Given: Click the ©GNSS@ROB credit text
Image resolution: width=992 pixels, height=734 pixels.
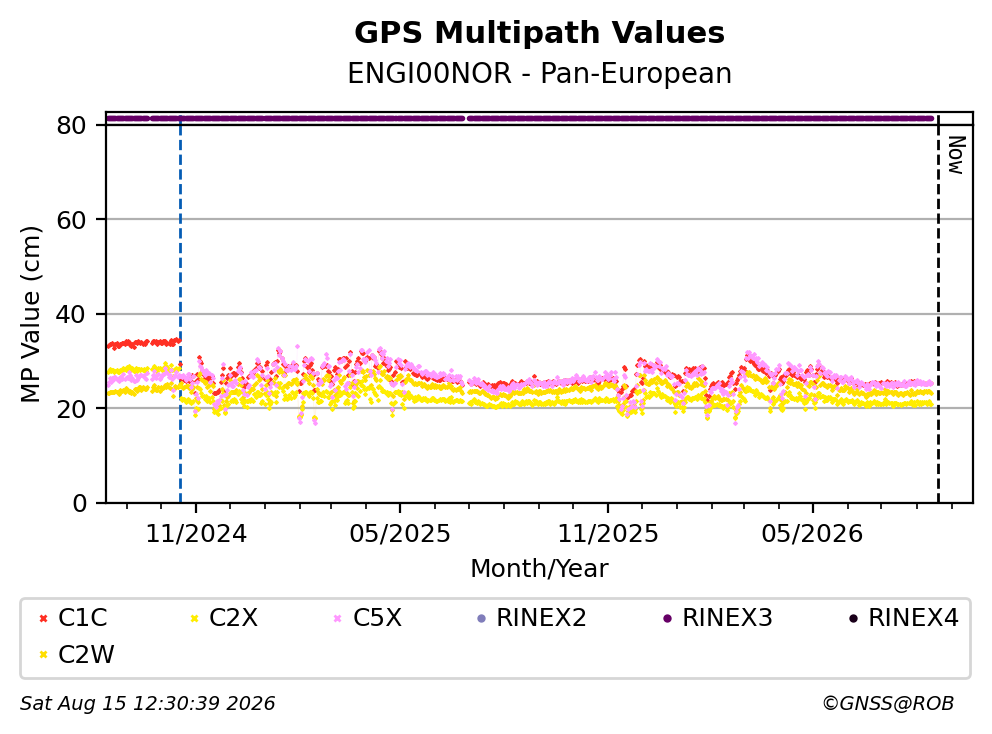Looking at the screenshot, I should point(888,703).
